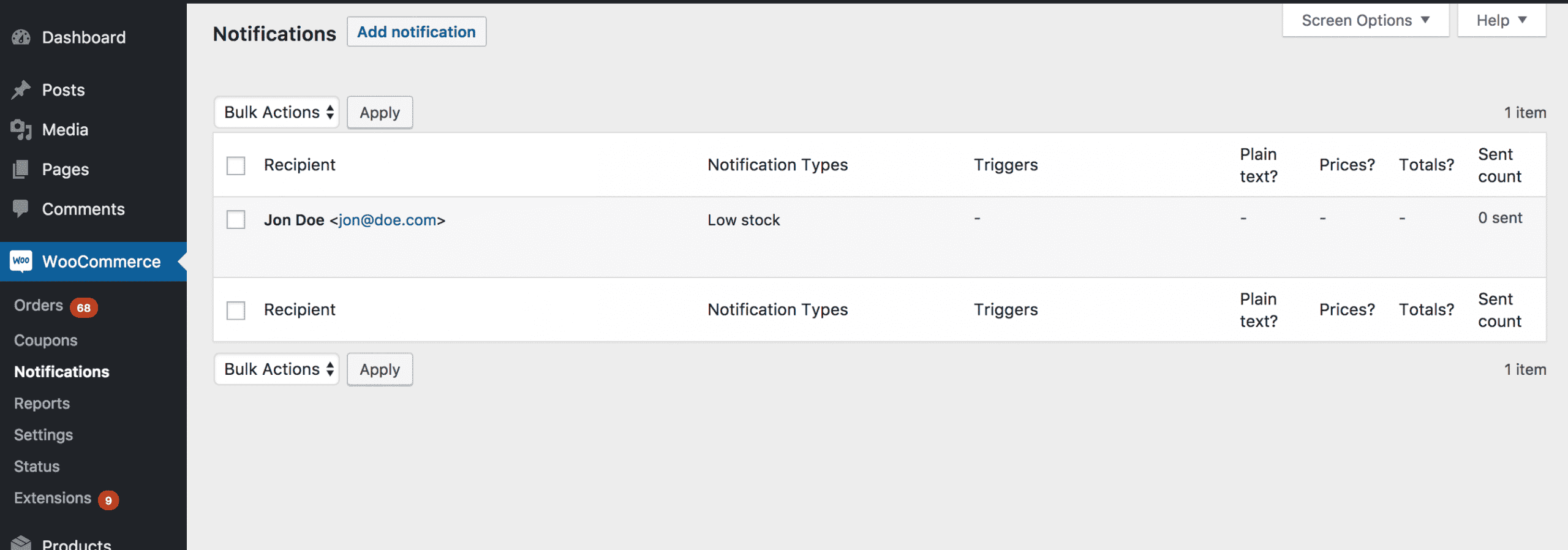Screen dimensions: 1568x550
Task: Click the Pages icon in sidebar
Action: tap(21, 170)
